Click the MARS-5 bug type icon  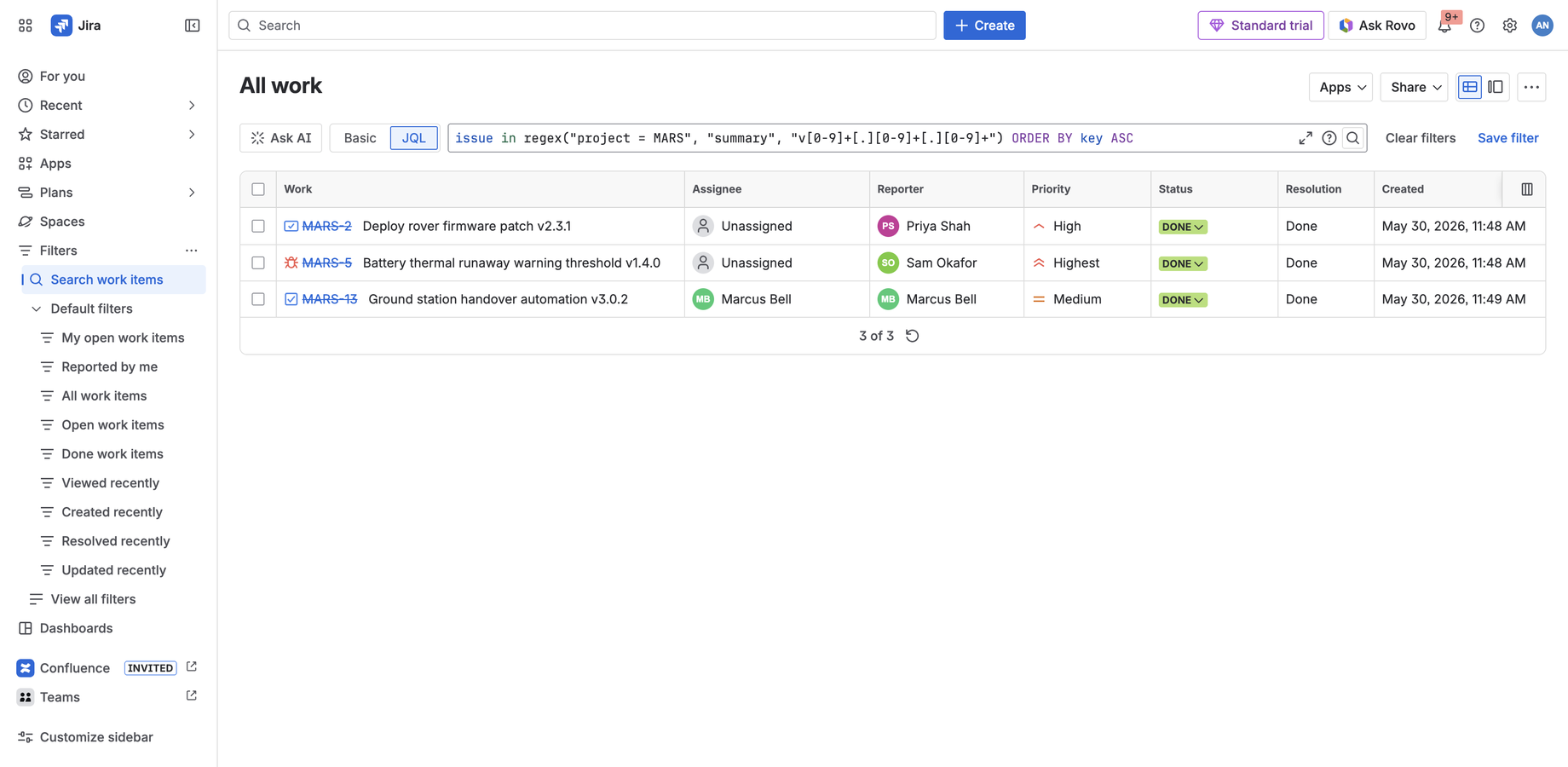(x=291, y=262)
